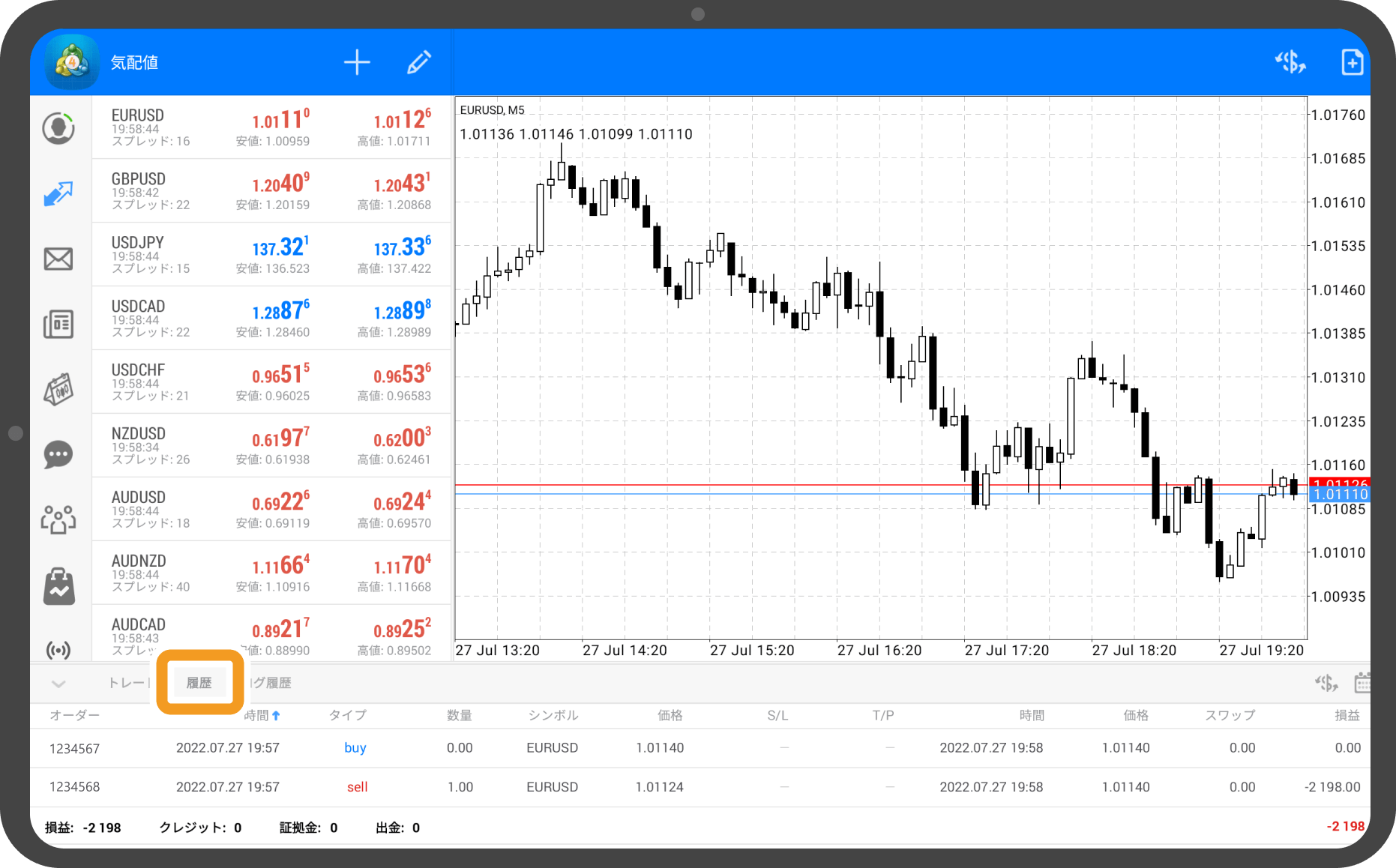1396x868 pixels.
Task: Click the pencil edit symbols icon
Action: pyautogui.click(x=418, y=62)
